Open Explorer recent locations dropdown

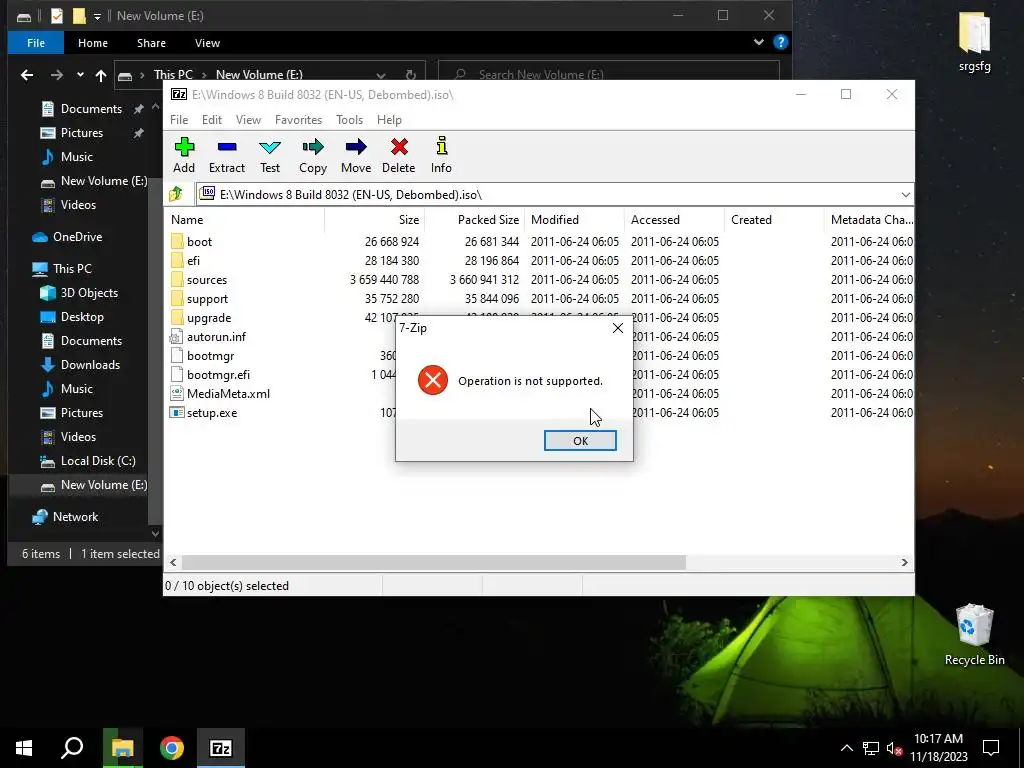[80, 75]
